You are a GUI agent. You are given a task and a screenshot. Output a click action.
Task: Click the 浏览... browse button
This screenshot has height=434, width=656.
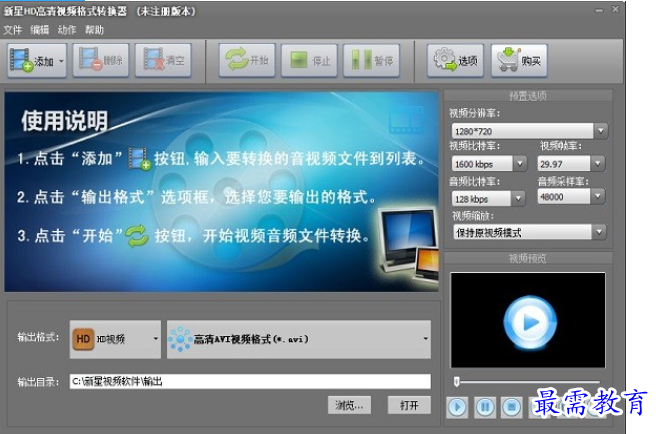[349, 405]
